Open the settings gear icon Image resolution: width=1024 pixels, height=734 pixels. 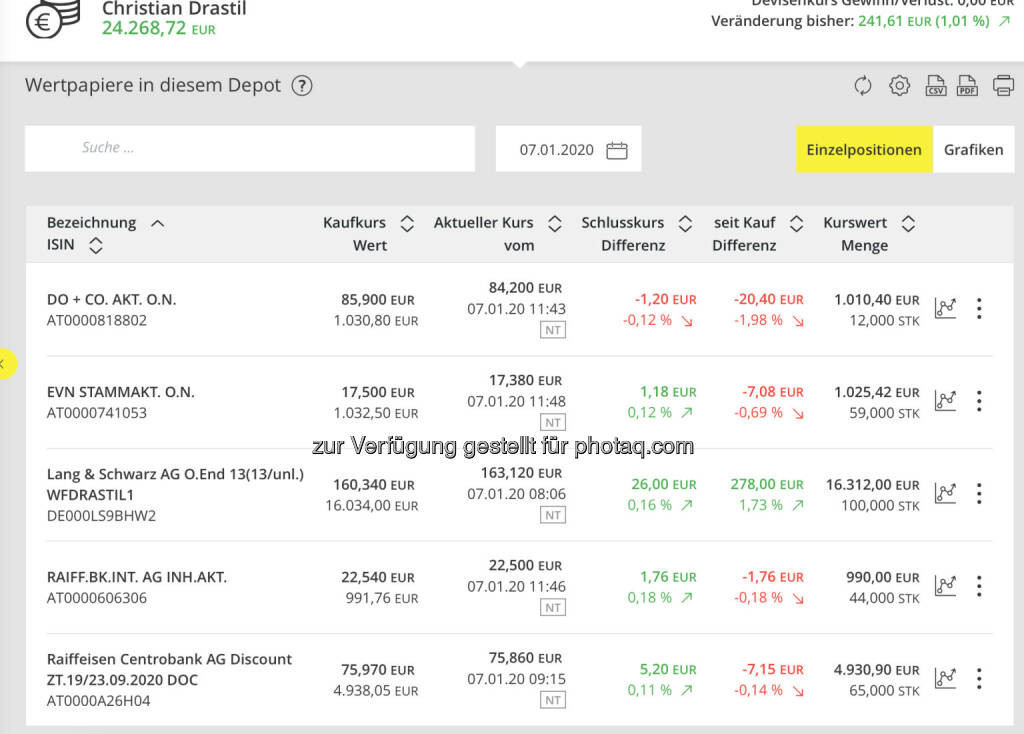899,86
